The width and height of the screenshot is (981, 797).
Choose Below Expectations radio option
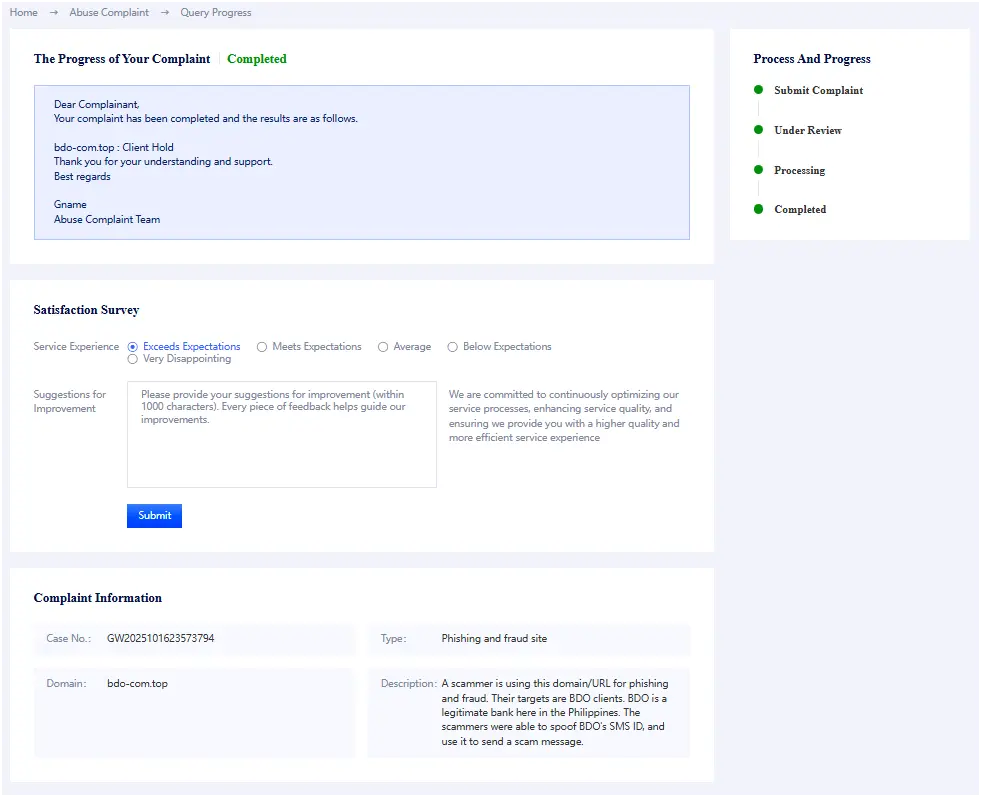[x=452, y=347]
